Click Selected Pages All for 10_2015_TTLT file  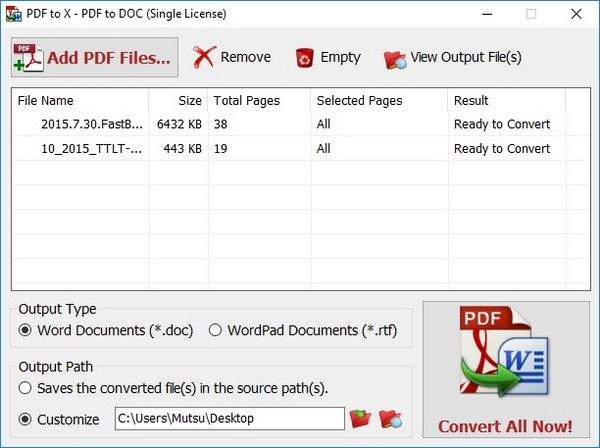pyautogui.click(x=323, y=148)
